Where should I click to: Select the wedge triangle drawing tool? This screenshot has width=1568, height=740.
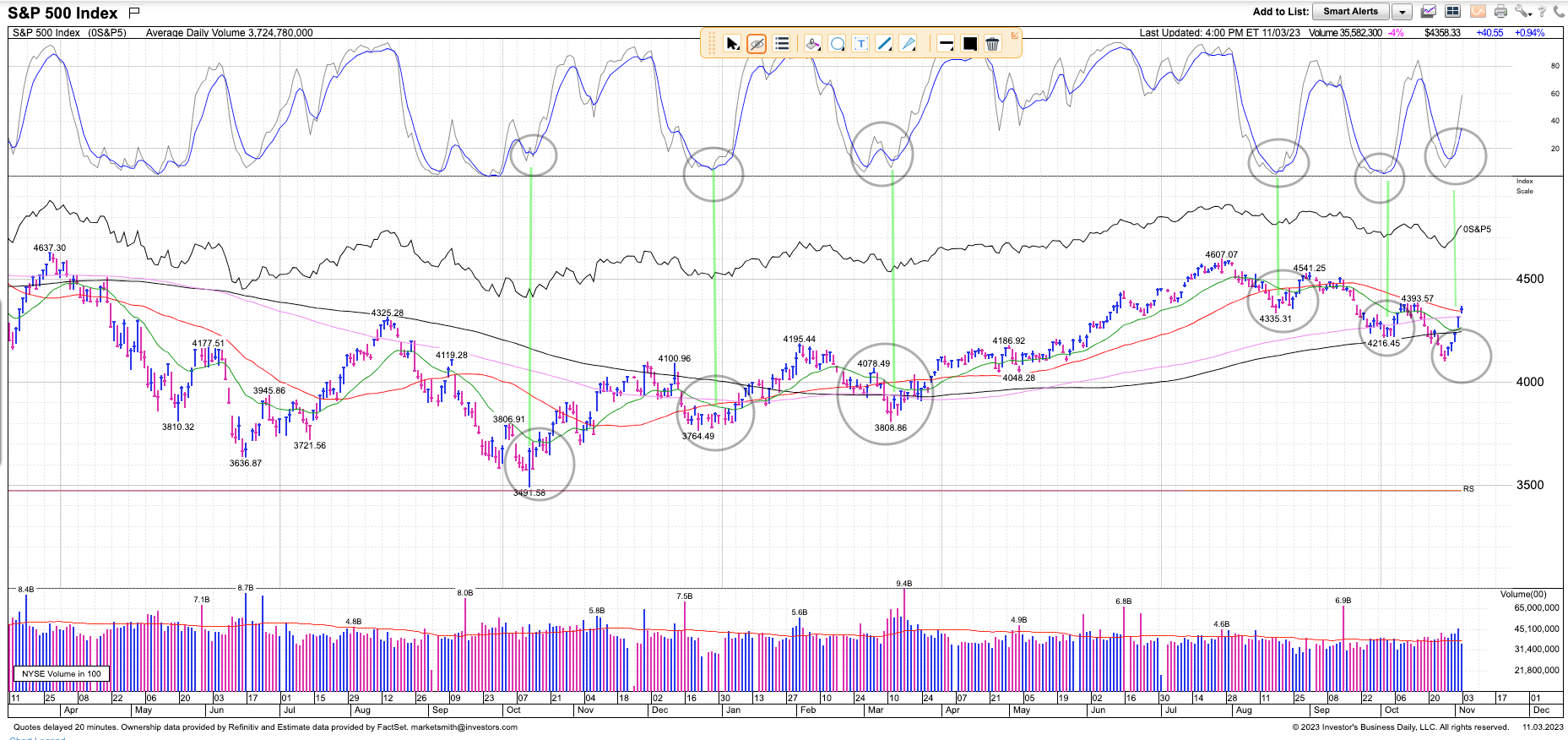click(909, 43)
